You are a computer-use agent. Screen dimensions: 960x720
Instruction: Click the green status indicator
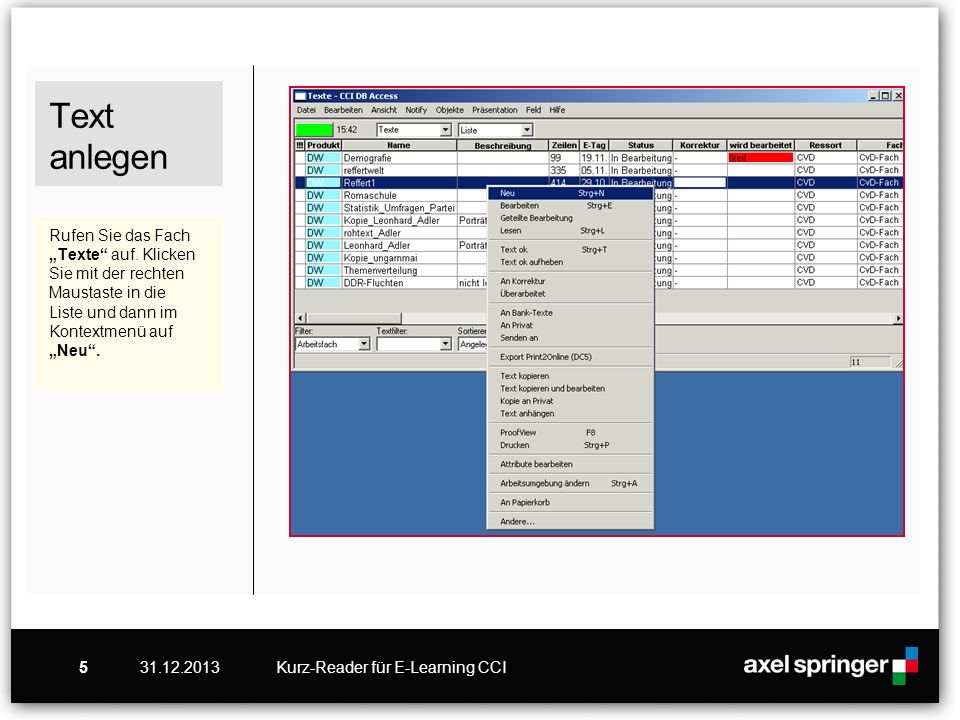tap(314, 130)
